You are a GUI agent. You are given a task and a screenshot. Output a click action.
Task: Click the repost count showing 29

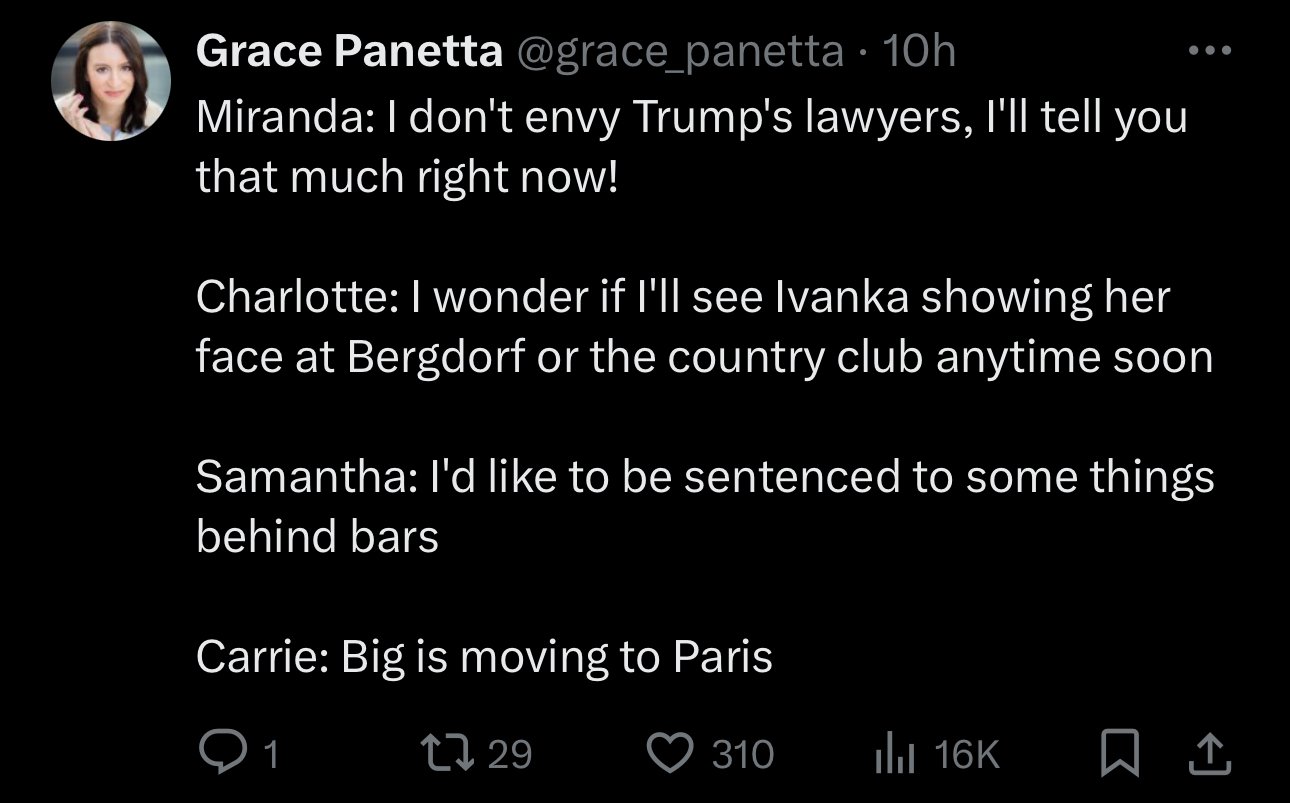[509, 754]
